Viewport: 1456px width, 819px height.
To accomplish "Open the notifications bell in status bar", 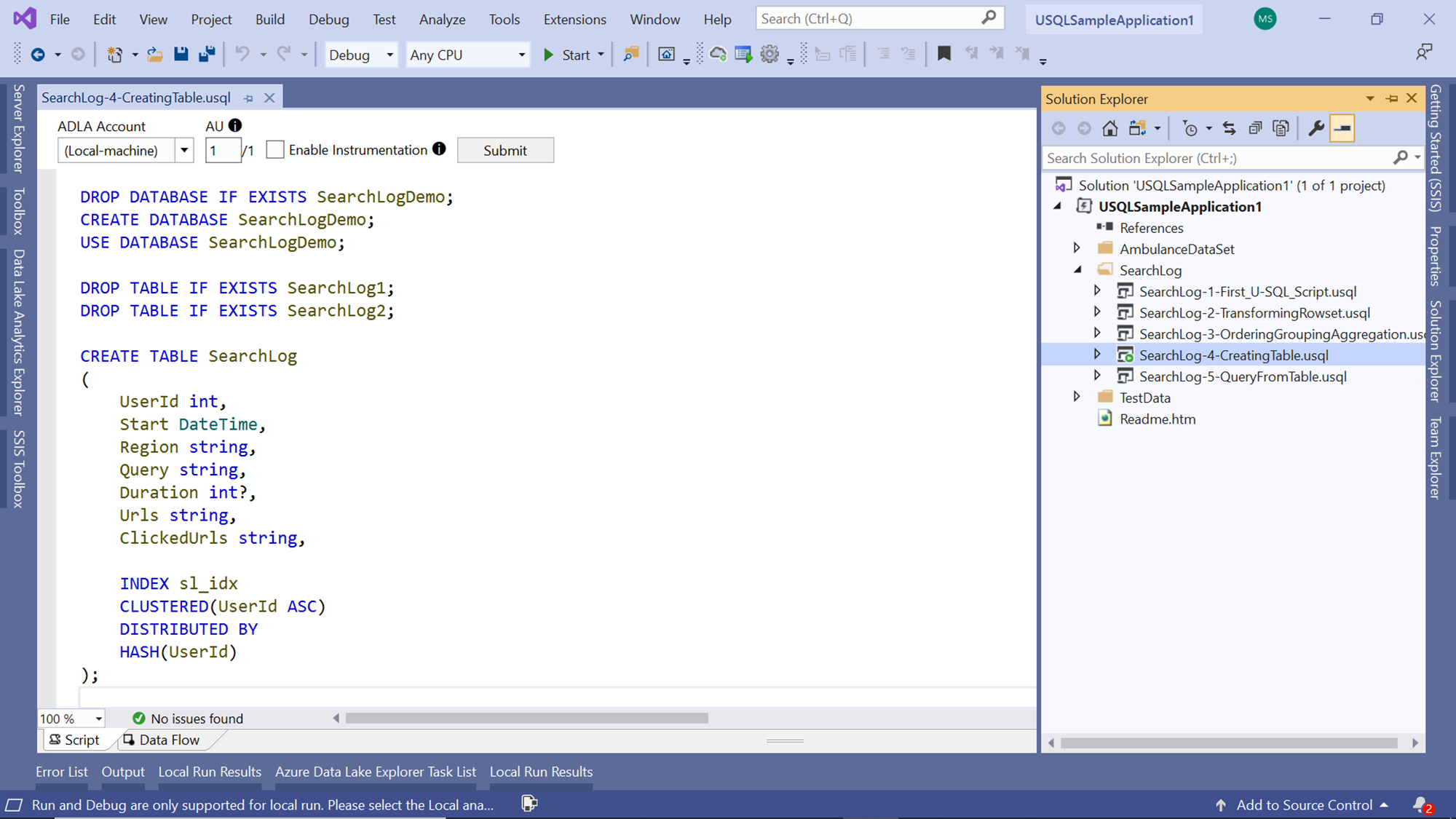I will (1420, 804).
